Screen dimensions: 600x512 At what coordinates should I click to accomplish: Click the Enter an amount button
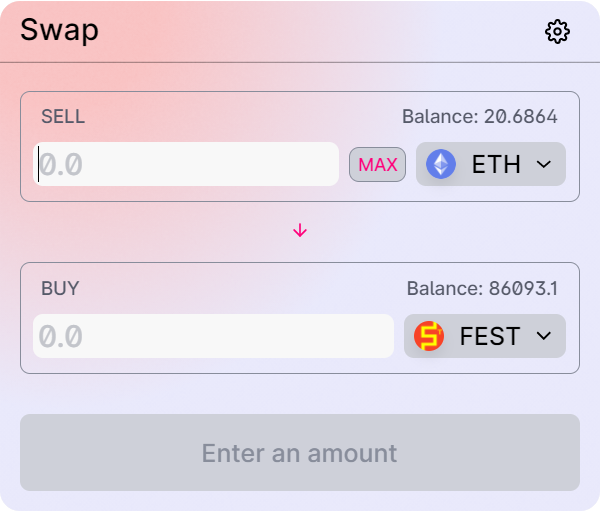tap(300, 453)
